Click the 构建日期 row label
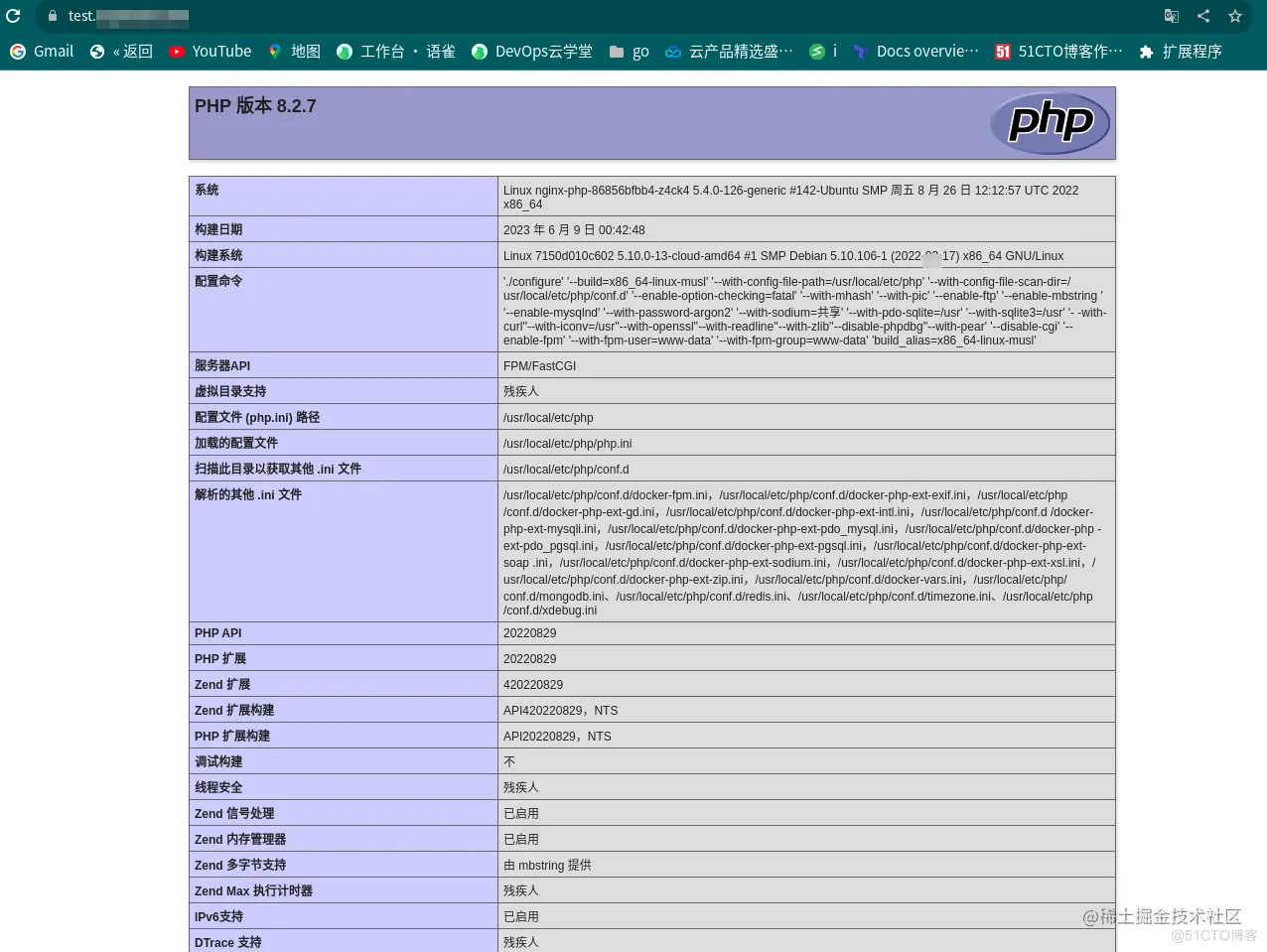Viewport: 1267px width, 952px height. pyautogui.click(x=218, y=229)
